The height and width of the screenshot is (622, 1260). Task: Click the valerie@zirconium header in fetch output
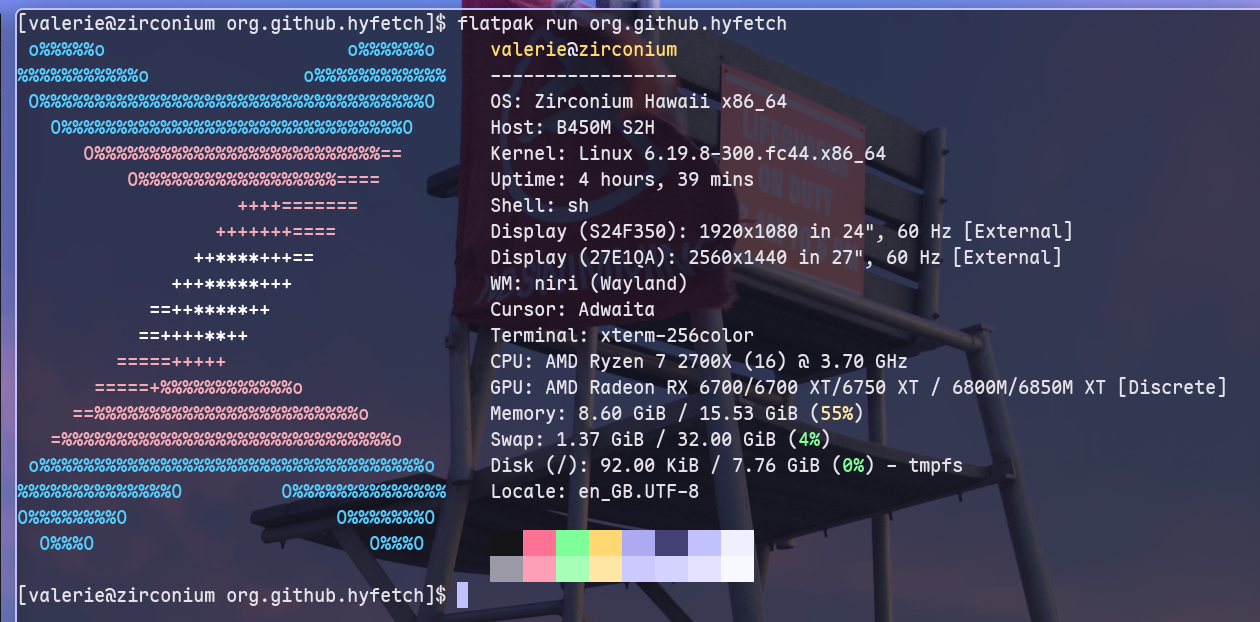[583, 49]
